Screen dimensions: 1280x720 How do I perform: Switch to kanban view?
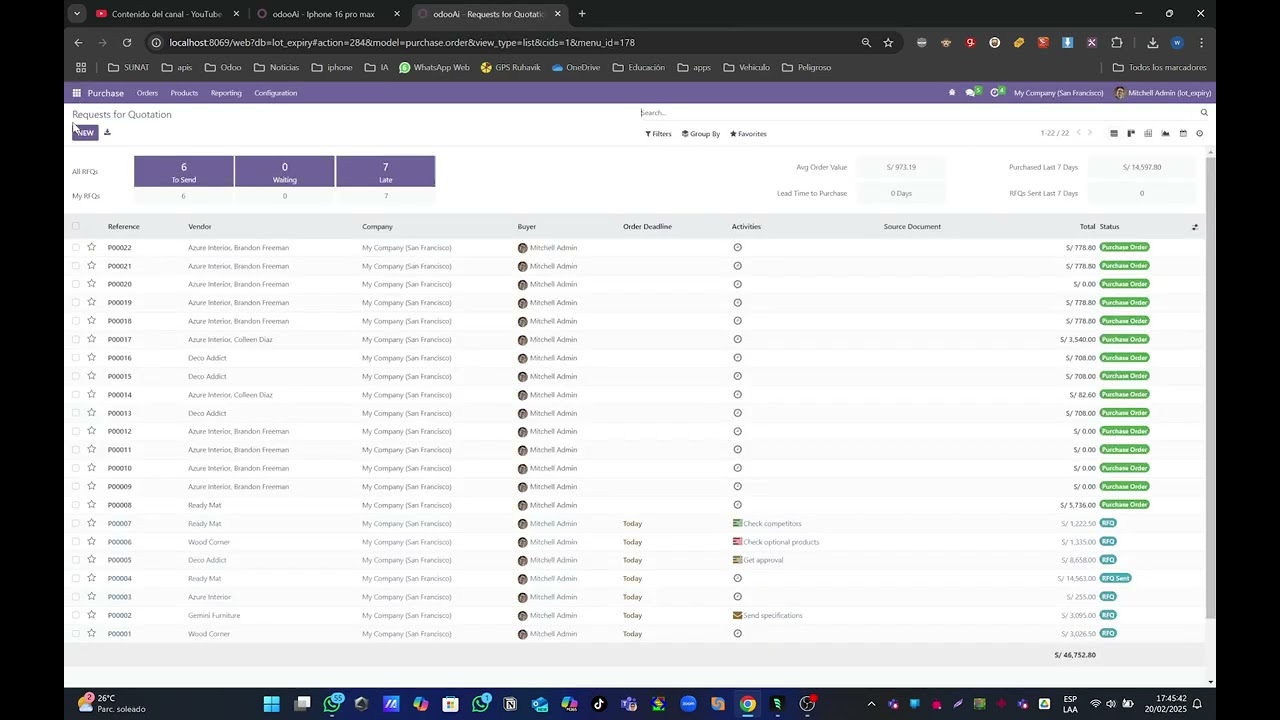1131,133
